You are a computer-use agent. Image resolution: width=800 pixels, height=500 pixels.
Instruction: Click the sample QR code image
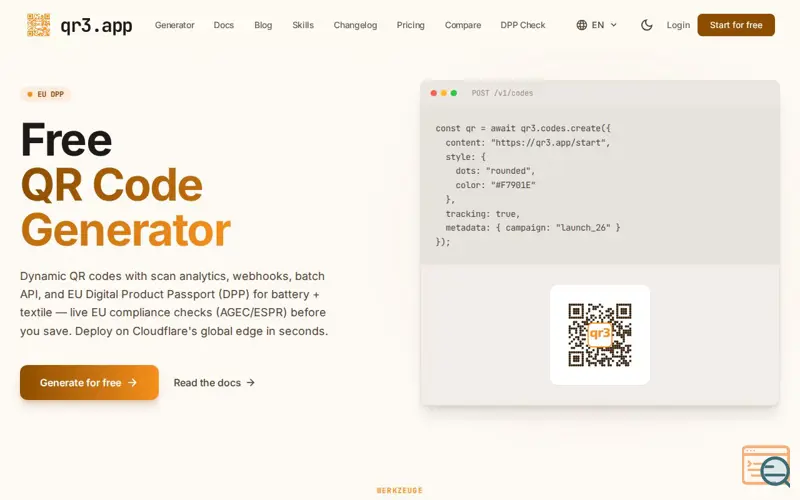599,335
